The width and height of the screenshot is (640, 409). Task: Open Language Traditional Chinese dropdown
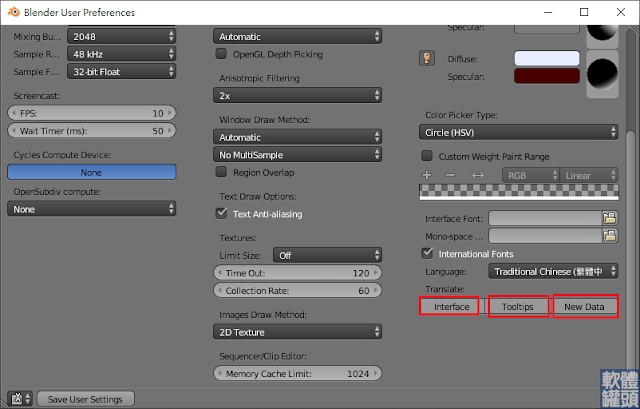(x=553, y=271)
